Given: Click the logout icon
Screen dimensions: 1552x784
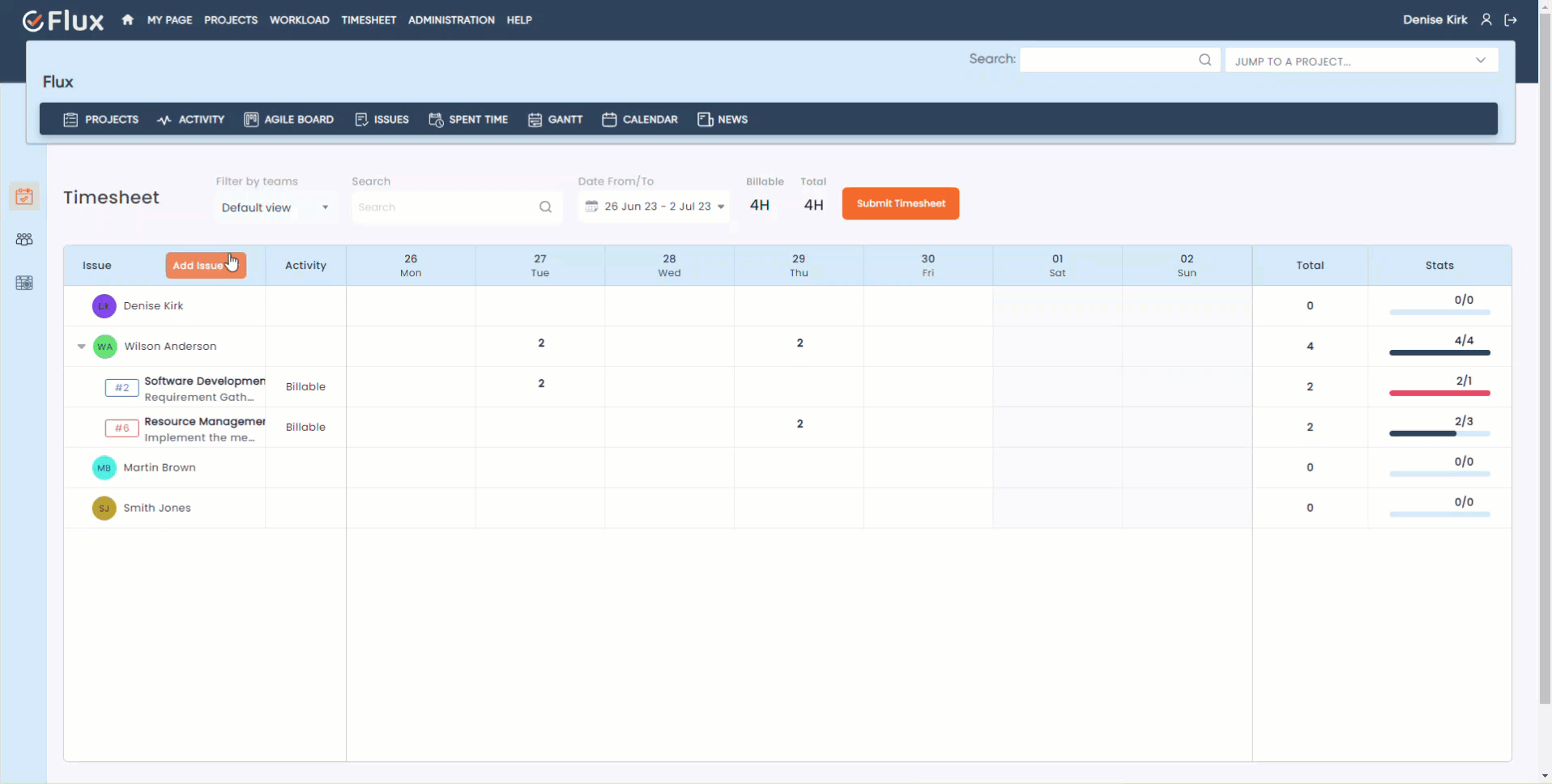Looking at the screenshot, I should coord(1511,20).
